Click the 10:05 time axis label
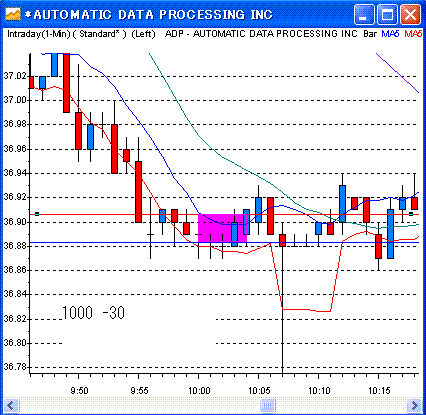426x415 pixels. click(259, 390)
